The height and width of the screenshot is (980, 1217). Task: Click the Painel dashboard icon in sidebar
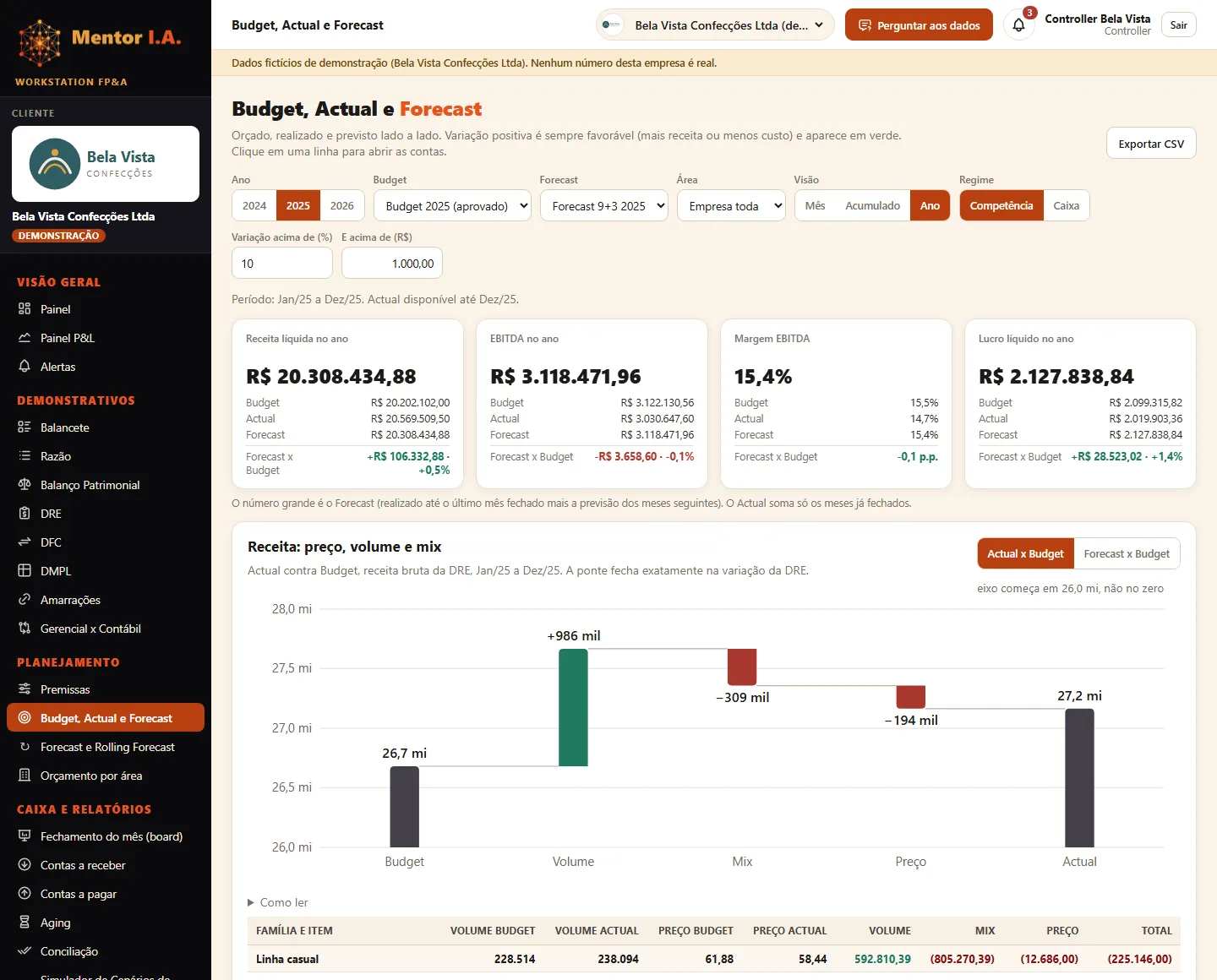[25, 309]
